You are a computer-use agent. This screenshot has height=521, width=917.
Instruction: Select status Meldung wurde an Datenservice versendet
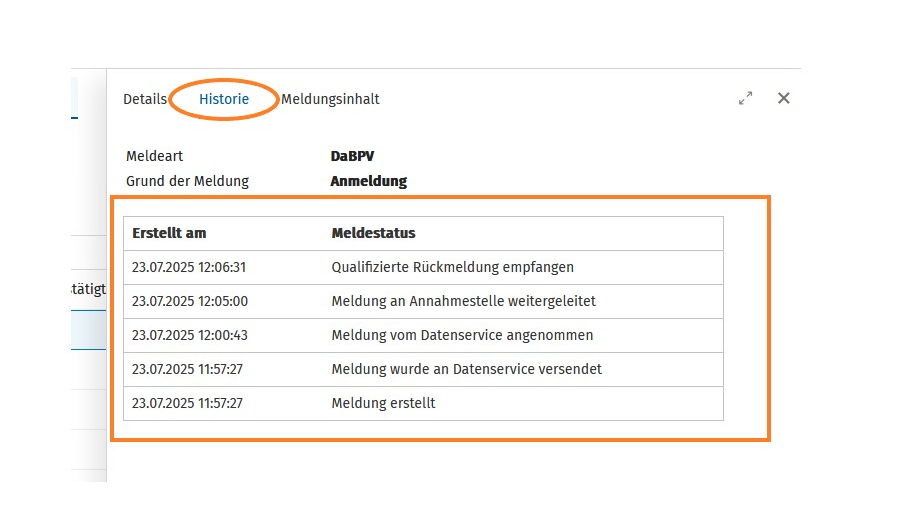pos(466,369)
